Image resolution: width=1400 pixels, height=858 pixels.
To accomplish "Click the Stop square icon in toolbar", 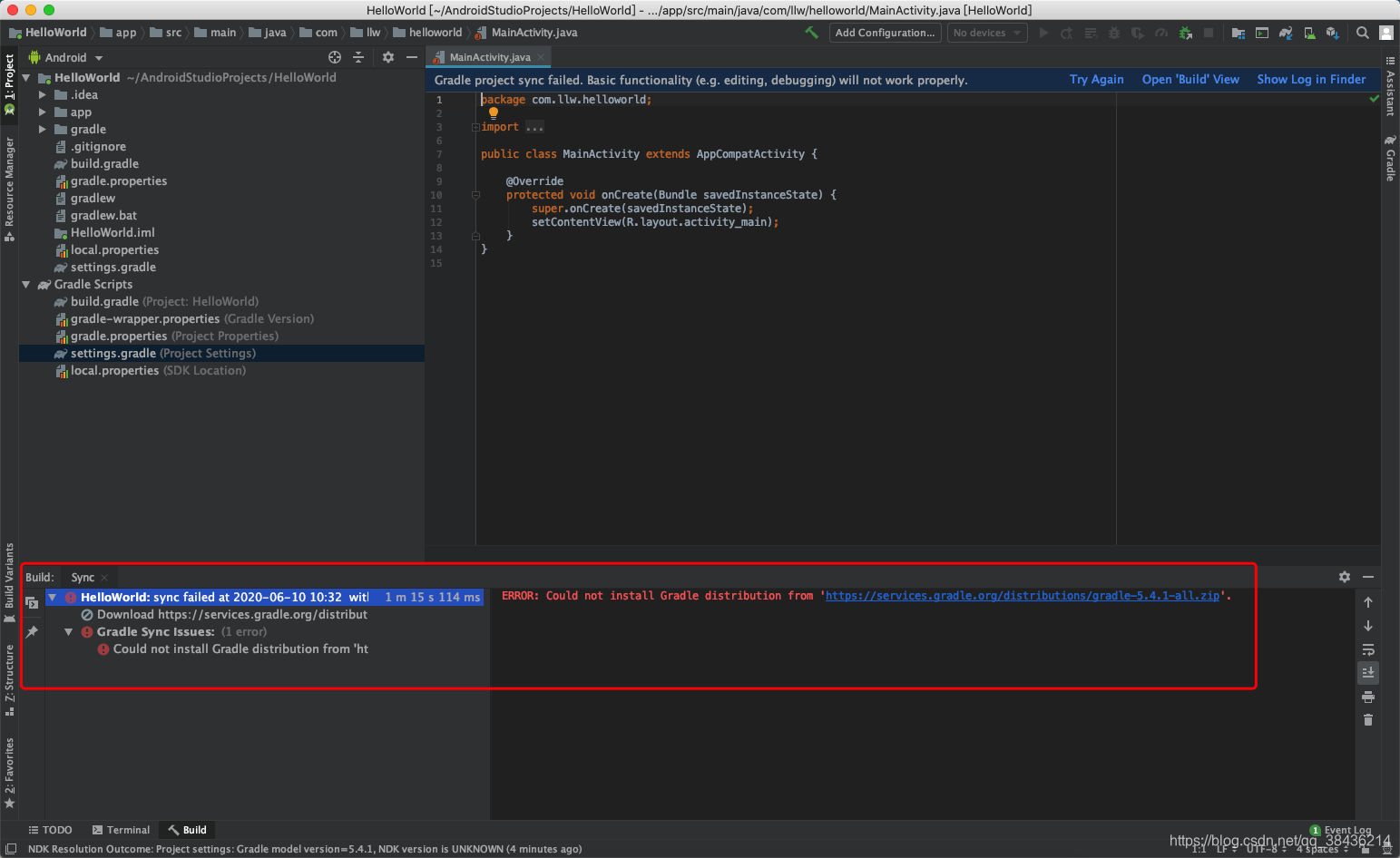I will (x=1209, y=33).
